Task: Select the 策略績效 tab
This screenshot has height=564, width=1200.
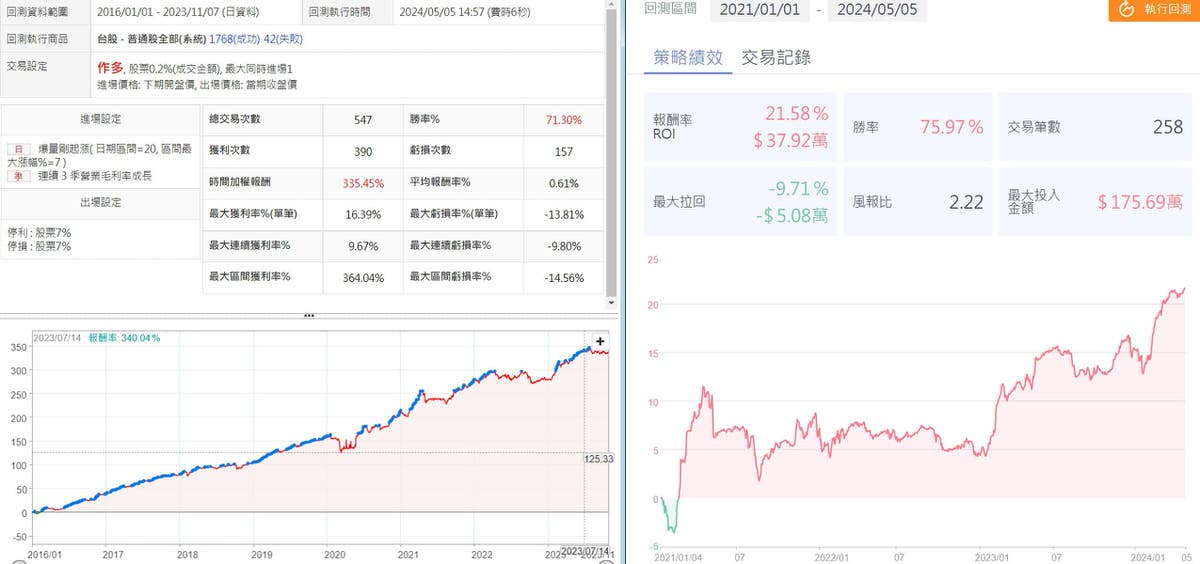Action: click(687, 57)
